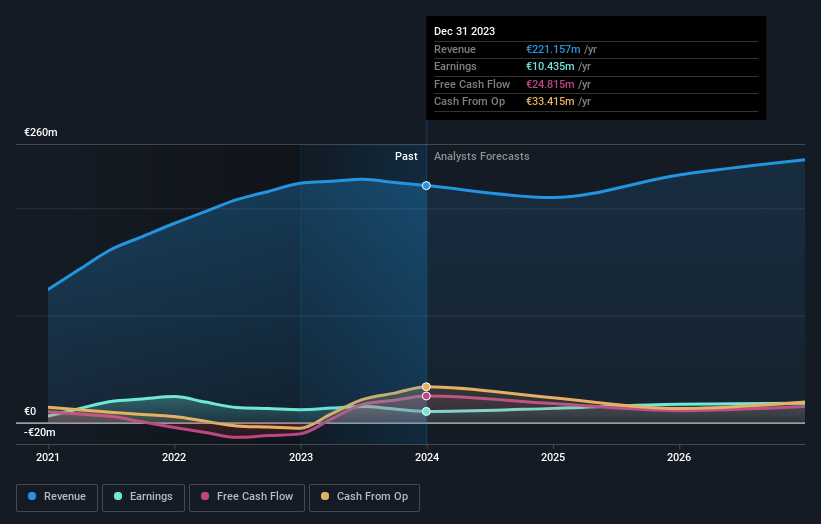Select the Revenue data point at 2024

(x=426, y=186)
